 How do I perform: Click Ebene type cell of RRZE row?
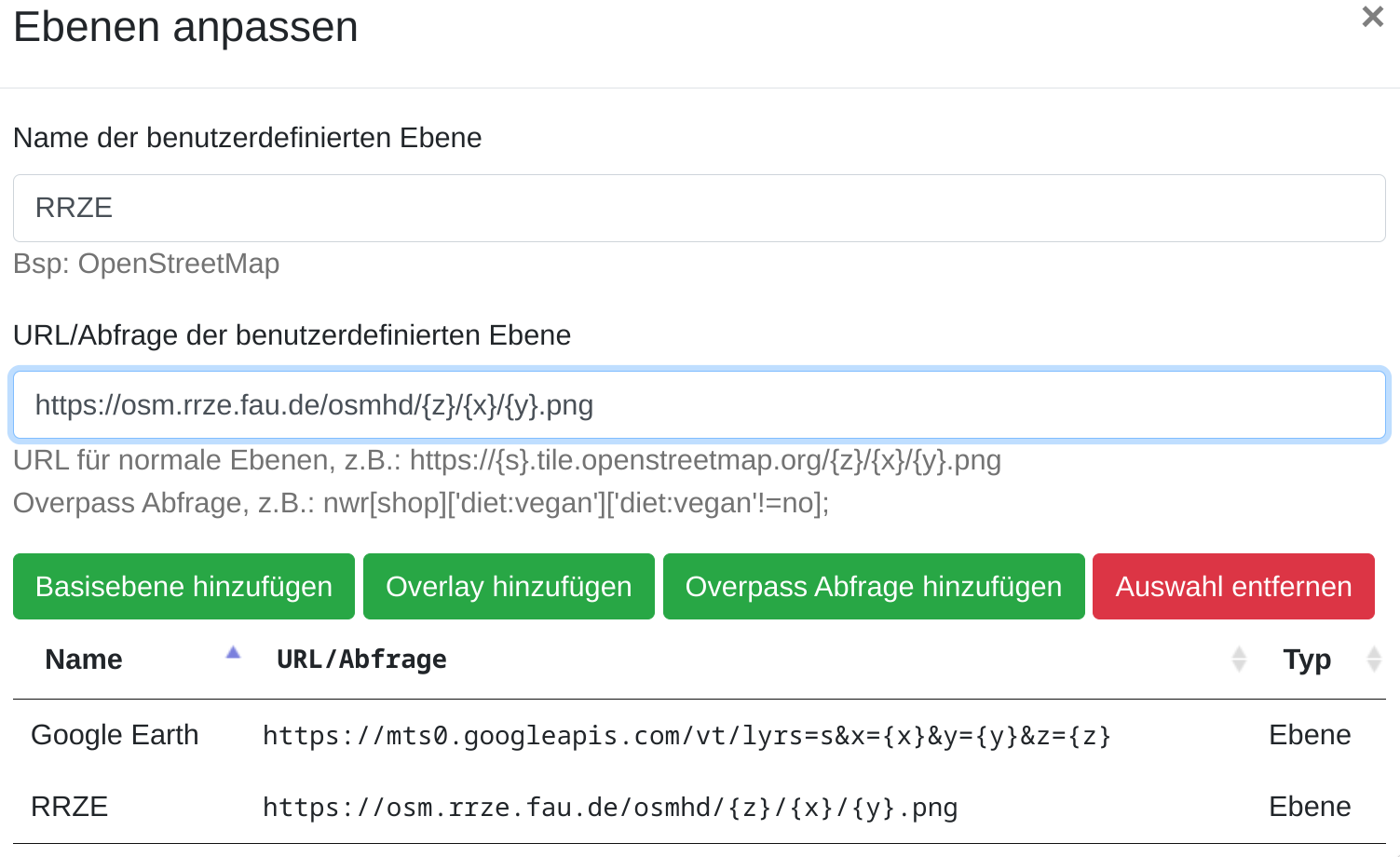(1309, 807)
